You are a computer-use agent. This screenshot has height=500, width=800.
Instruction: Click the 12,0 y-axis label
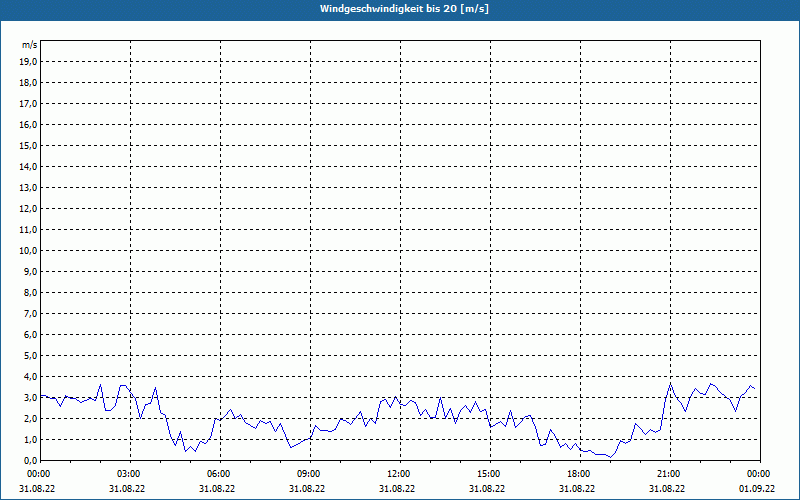[x=29, y=208]
